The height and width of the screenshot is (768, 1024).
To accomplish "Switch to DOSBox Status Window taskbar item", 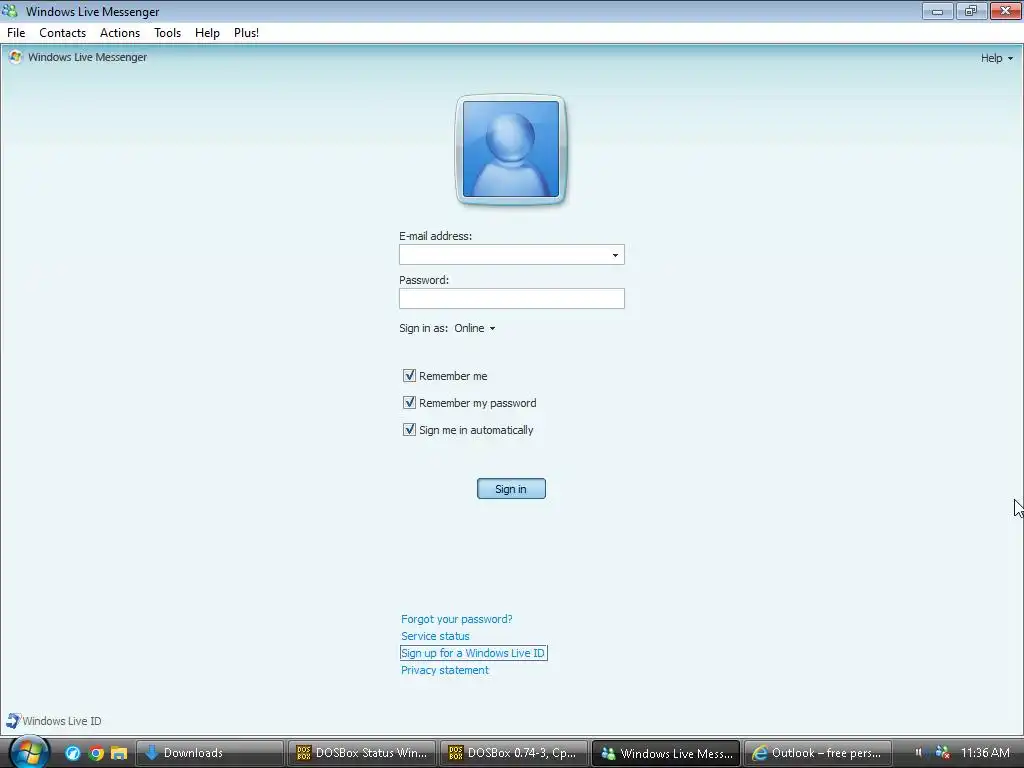I will pyautogui.click(x=362, y=753).
